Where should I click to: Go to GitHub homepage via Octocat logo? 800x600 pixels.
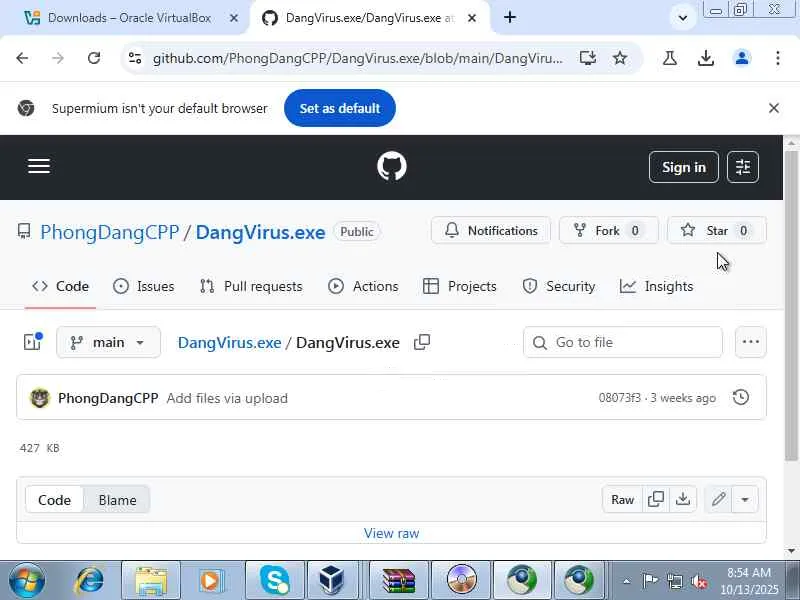pos(391,166)
